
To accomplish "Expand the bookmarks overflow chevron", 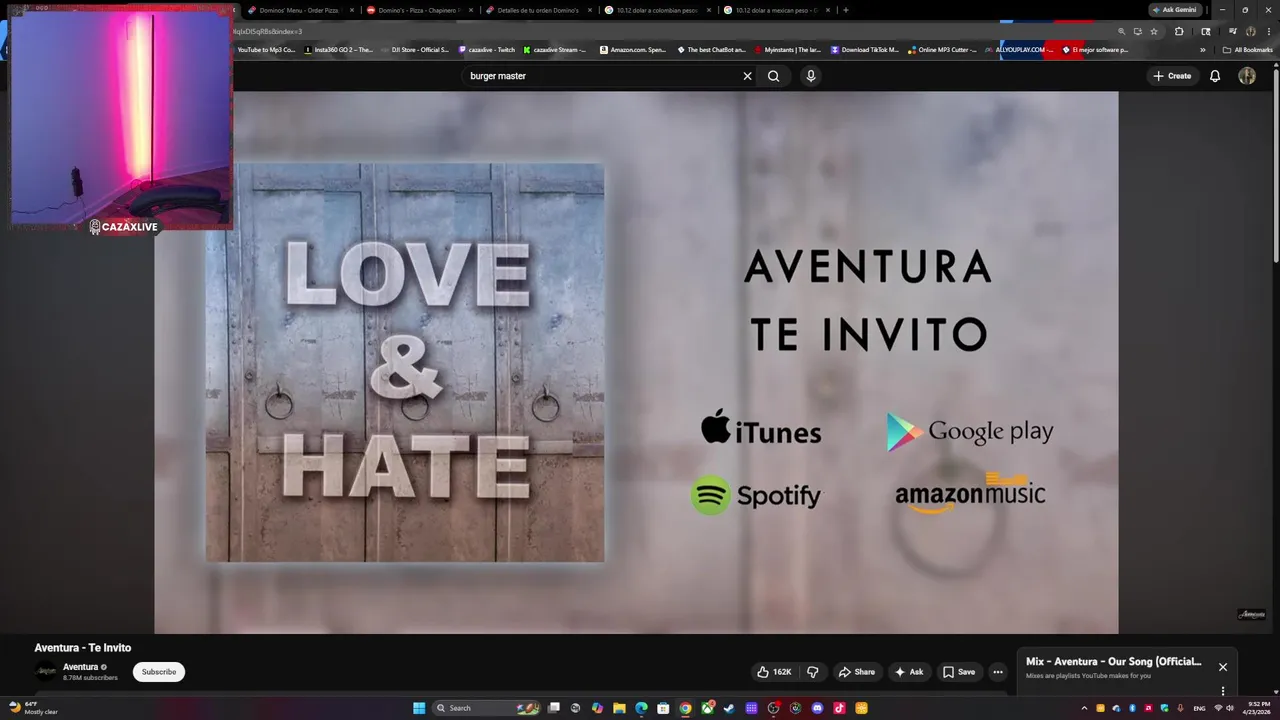I will [1203, 50].
